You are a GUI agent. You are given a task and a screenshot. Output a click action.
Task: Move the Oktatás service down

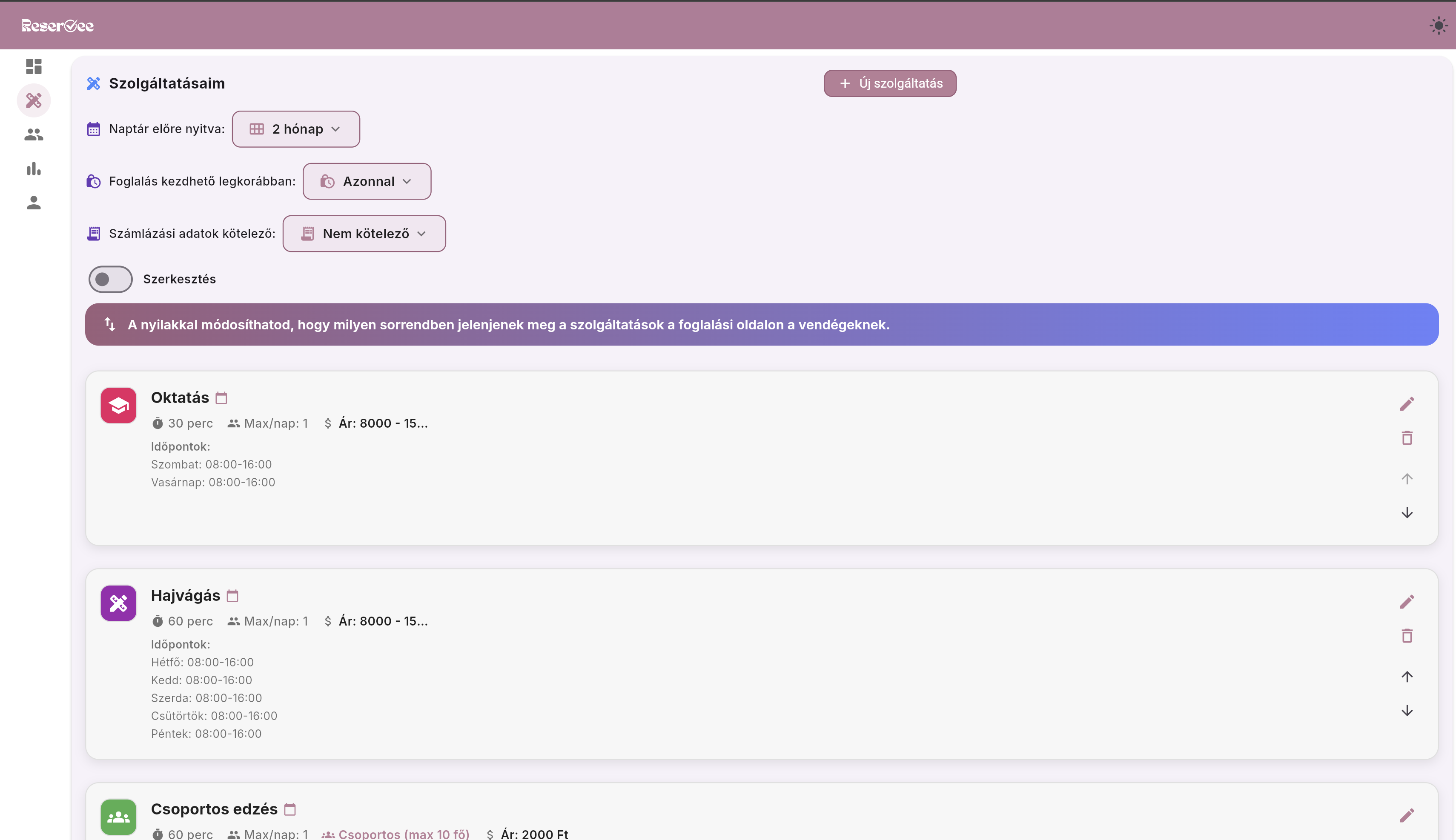click(1406, 513)
